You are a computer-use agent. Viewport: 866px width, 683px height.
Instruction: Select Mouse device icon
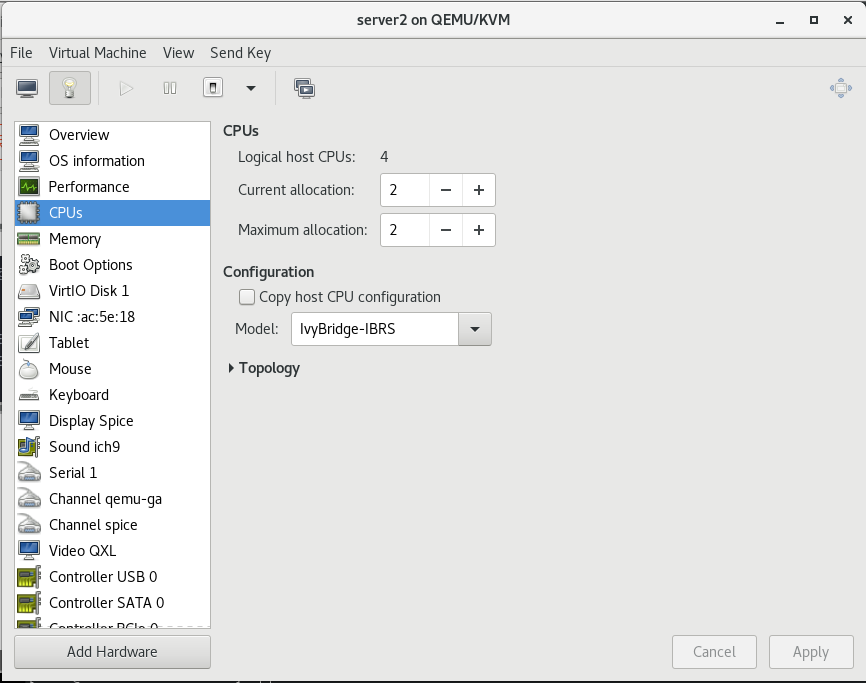pos(29,369)
